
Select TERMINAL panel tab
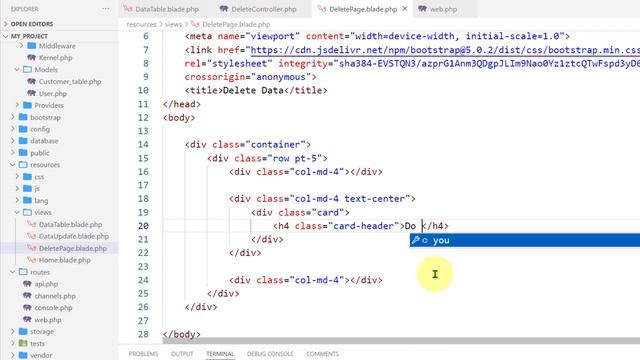coord(220,354)
